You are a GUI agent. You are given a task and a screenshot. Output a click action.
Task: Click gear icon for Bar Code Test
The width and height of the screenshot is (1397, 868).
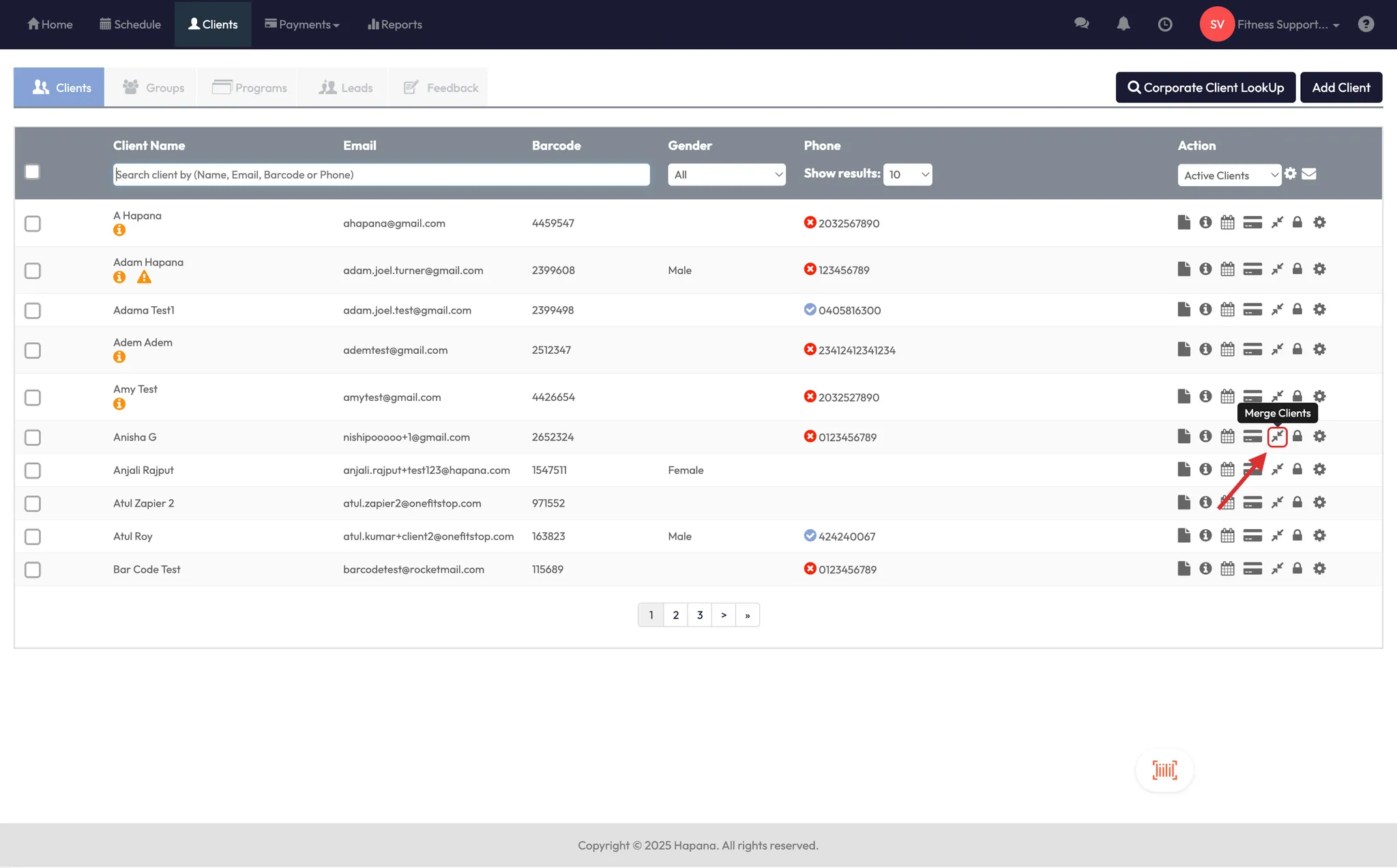pos(1319,569)
